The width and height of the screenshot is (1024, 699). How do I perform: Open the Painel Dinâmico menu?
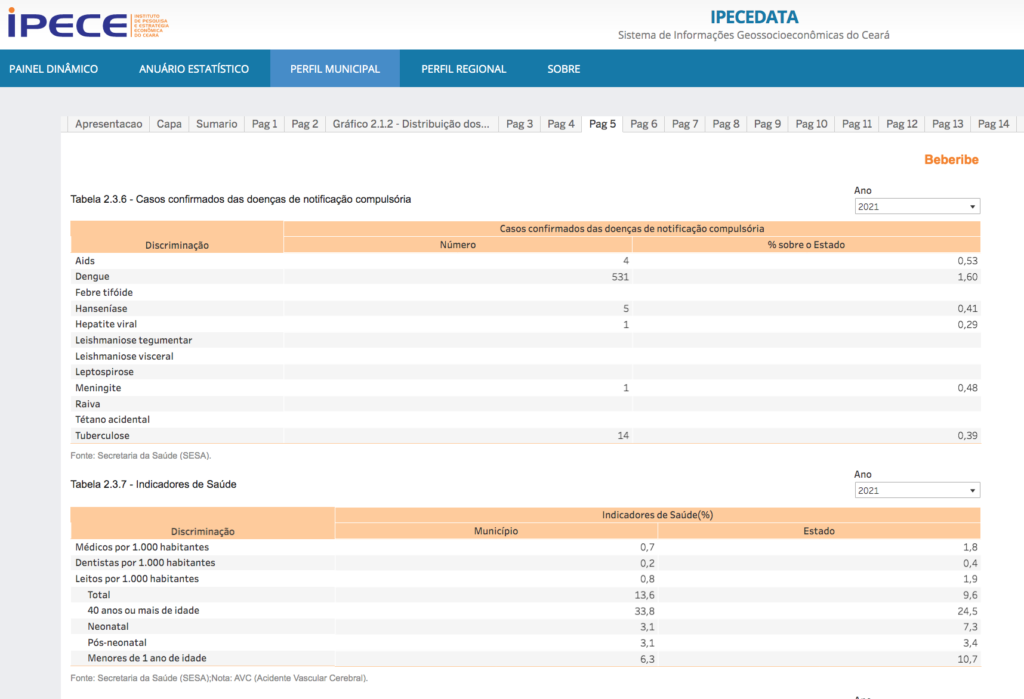[x=54, y=69]
